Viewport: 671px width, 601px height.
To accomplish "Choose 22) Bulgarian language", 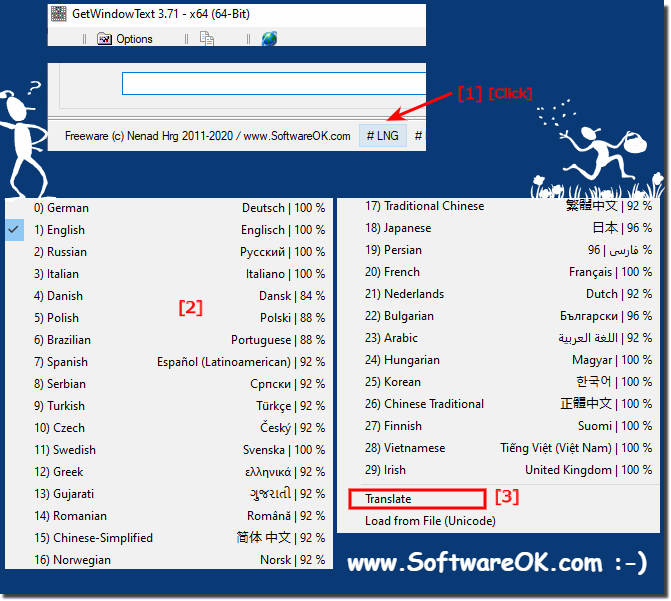I will [x=499, y=316].
